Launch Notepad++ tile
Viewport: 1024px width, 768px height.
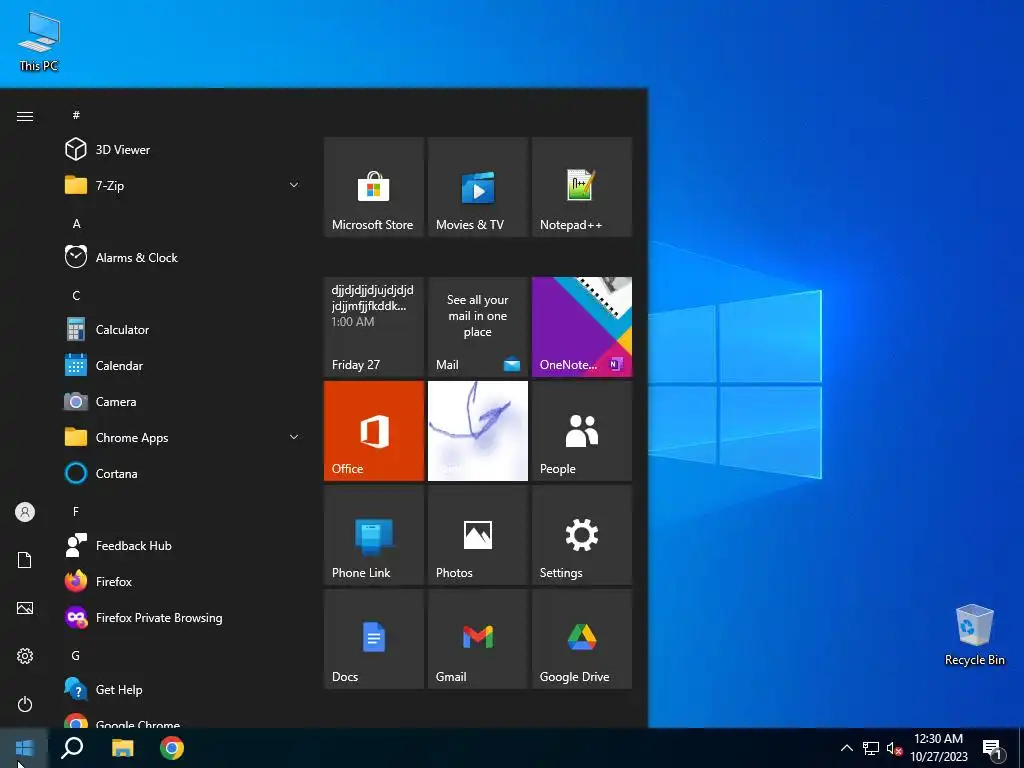(582, 187)
